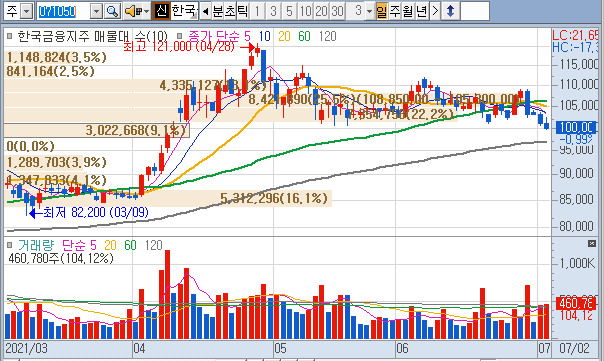
Task: Click the empty input box in toolbar
Action: [x=475, y=11]
